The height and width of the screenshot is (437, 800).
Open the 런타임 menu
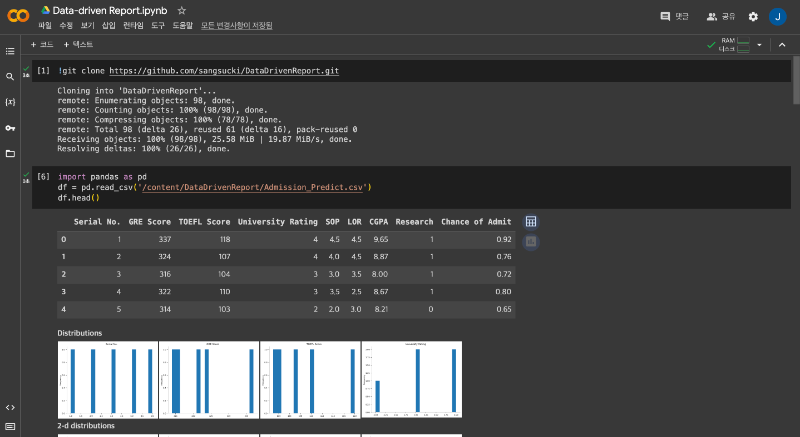(133, 25)
